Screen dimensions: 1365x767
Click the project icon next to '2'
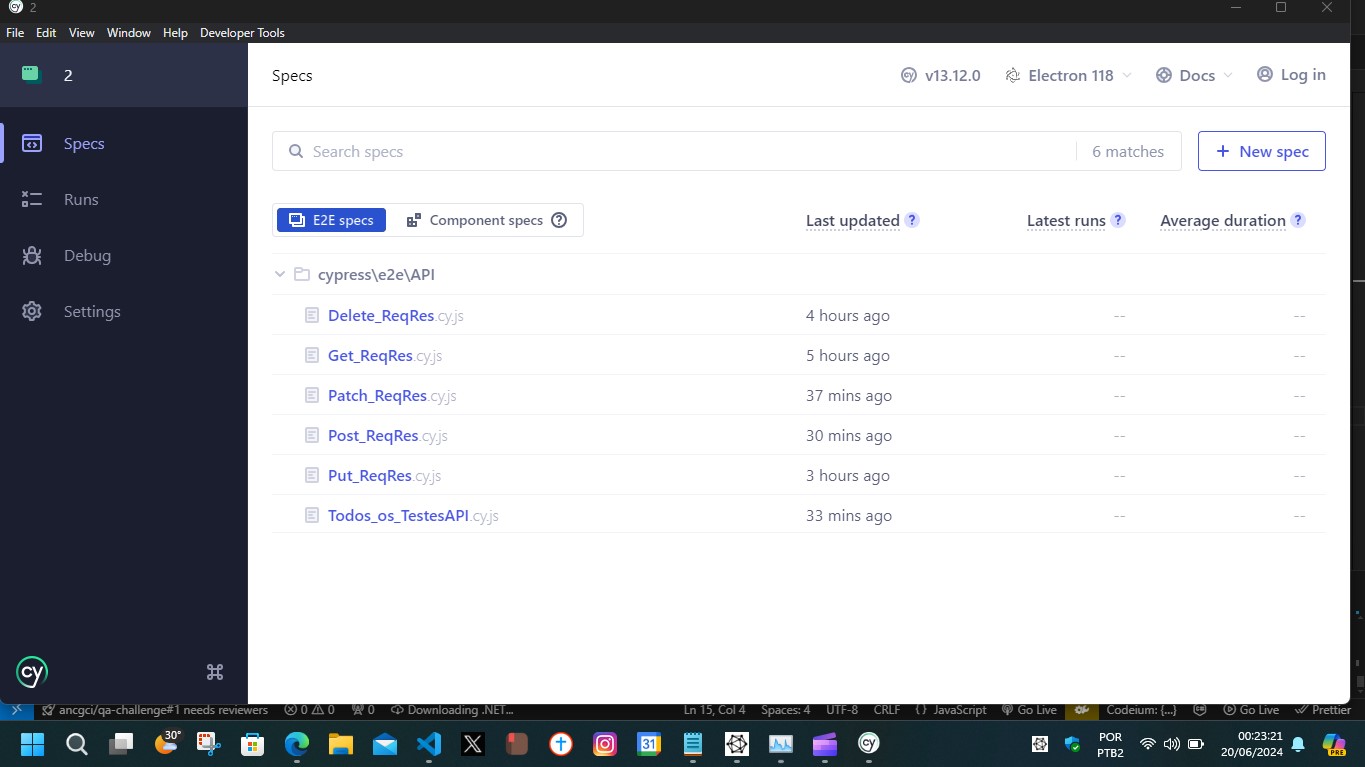click(31, 74)
